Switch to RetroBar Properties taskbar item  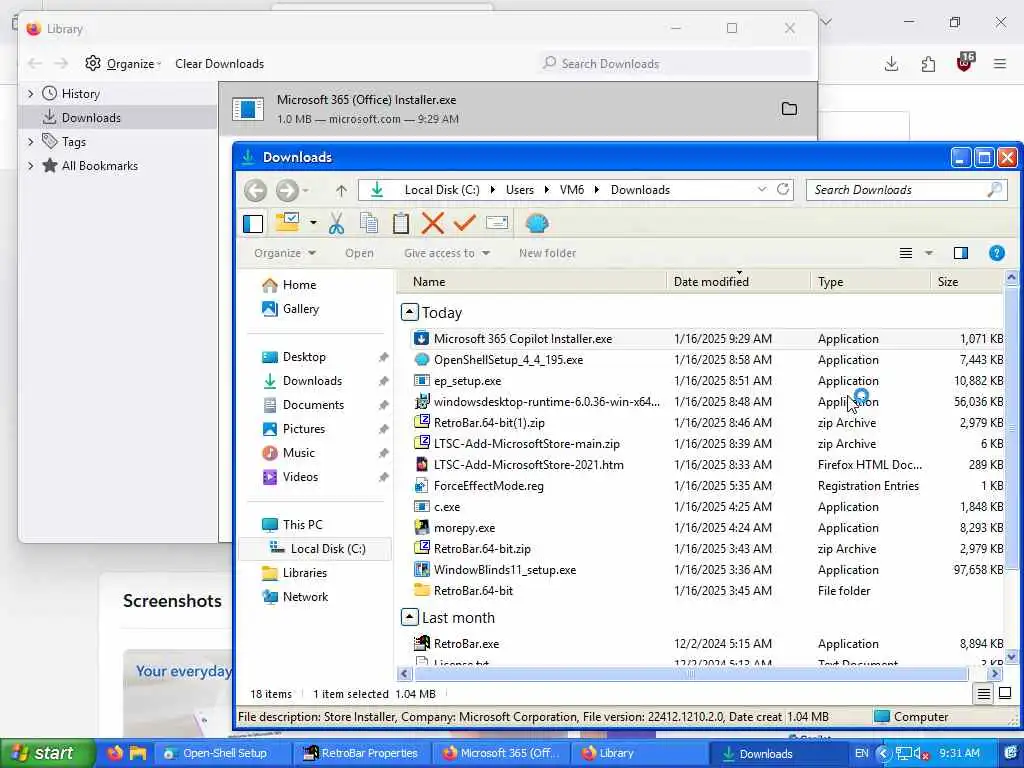click(x=361, y=753)
